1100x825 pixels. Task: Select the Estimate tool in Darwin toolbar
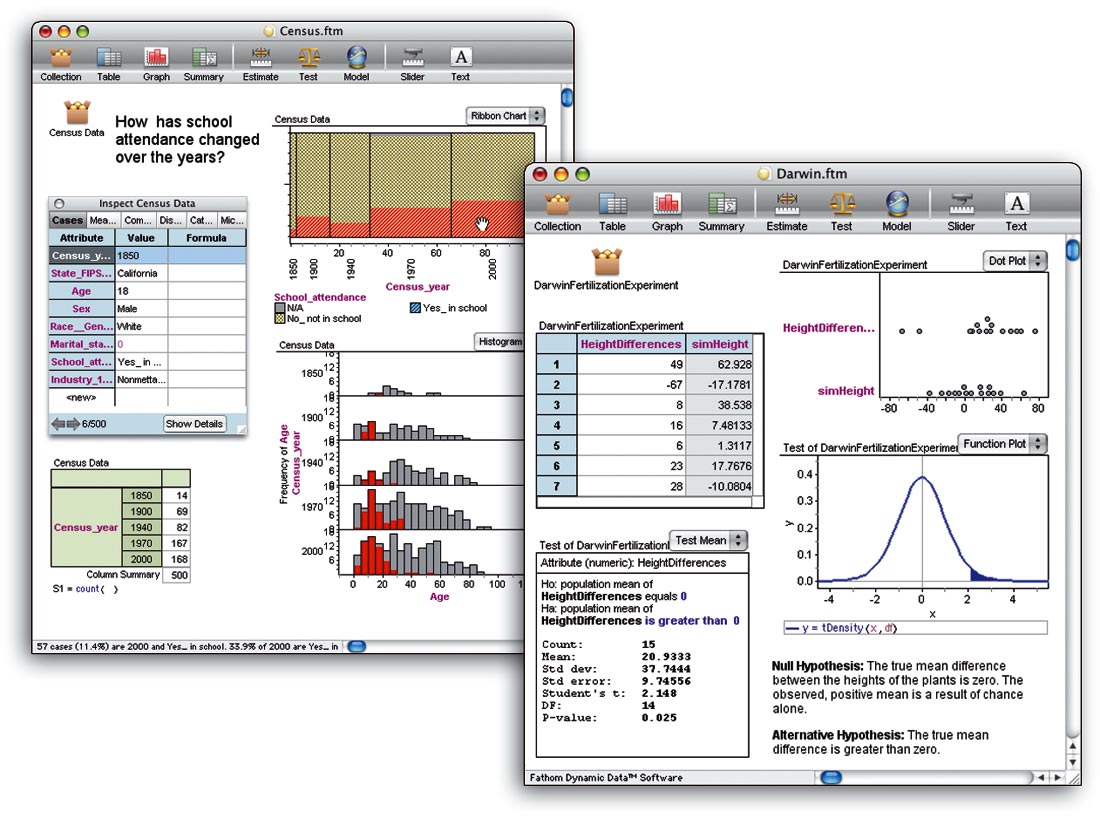tap(787, 204)
